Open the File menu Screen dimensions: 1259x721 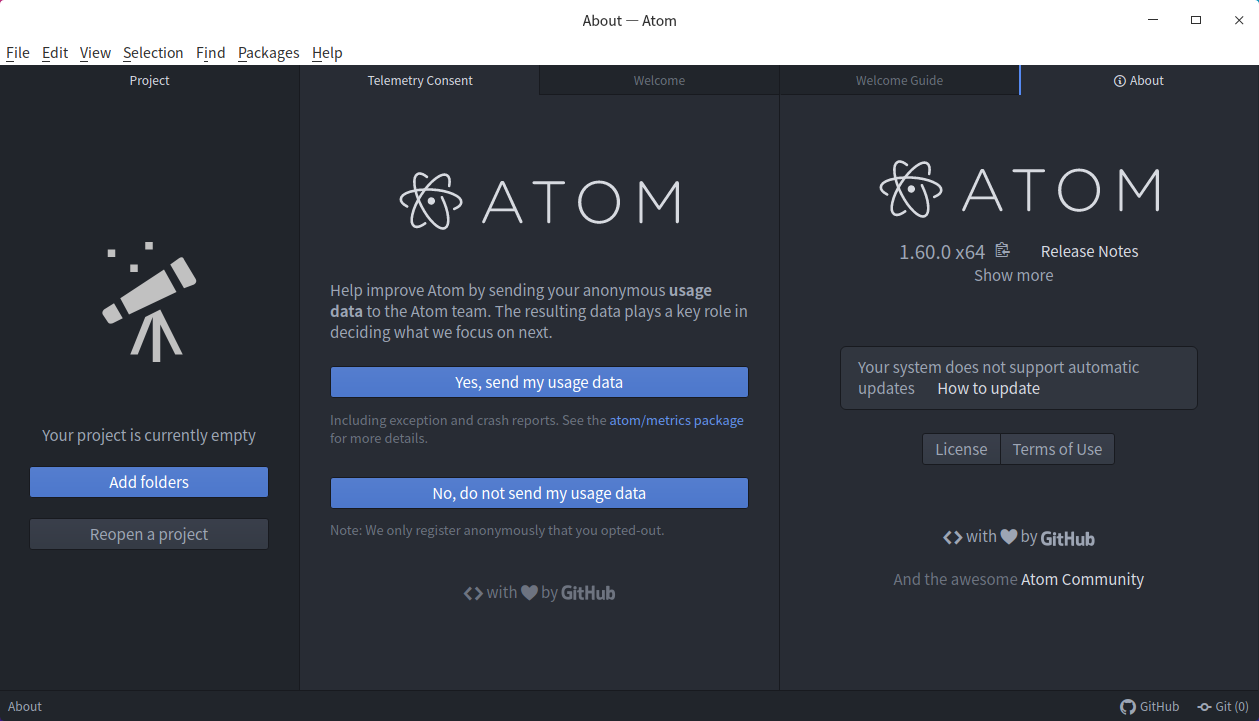[18, 53]
